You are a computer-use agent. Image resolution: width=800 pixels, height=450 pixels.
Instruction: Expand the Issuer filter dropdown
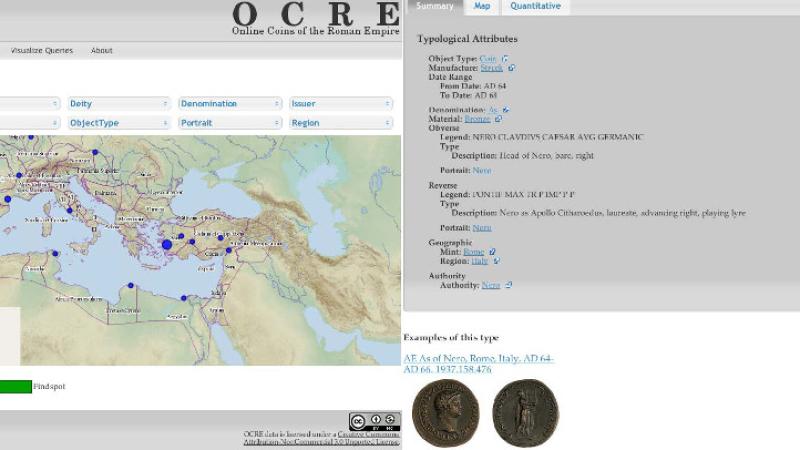pos(341,104)
